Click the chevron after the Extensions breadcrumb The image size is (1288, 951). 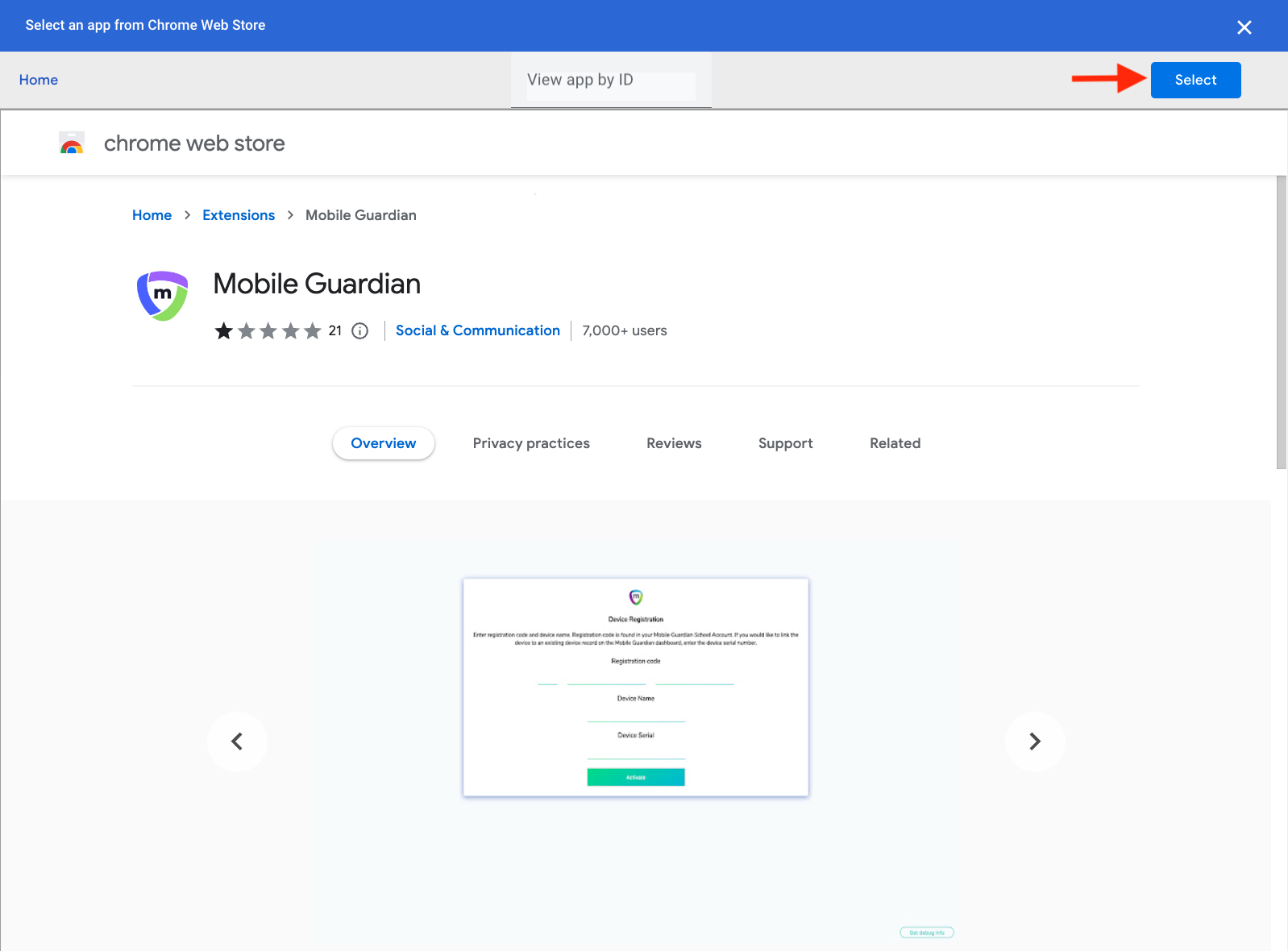point(290,215)
